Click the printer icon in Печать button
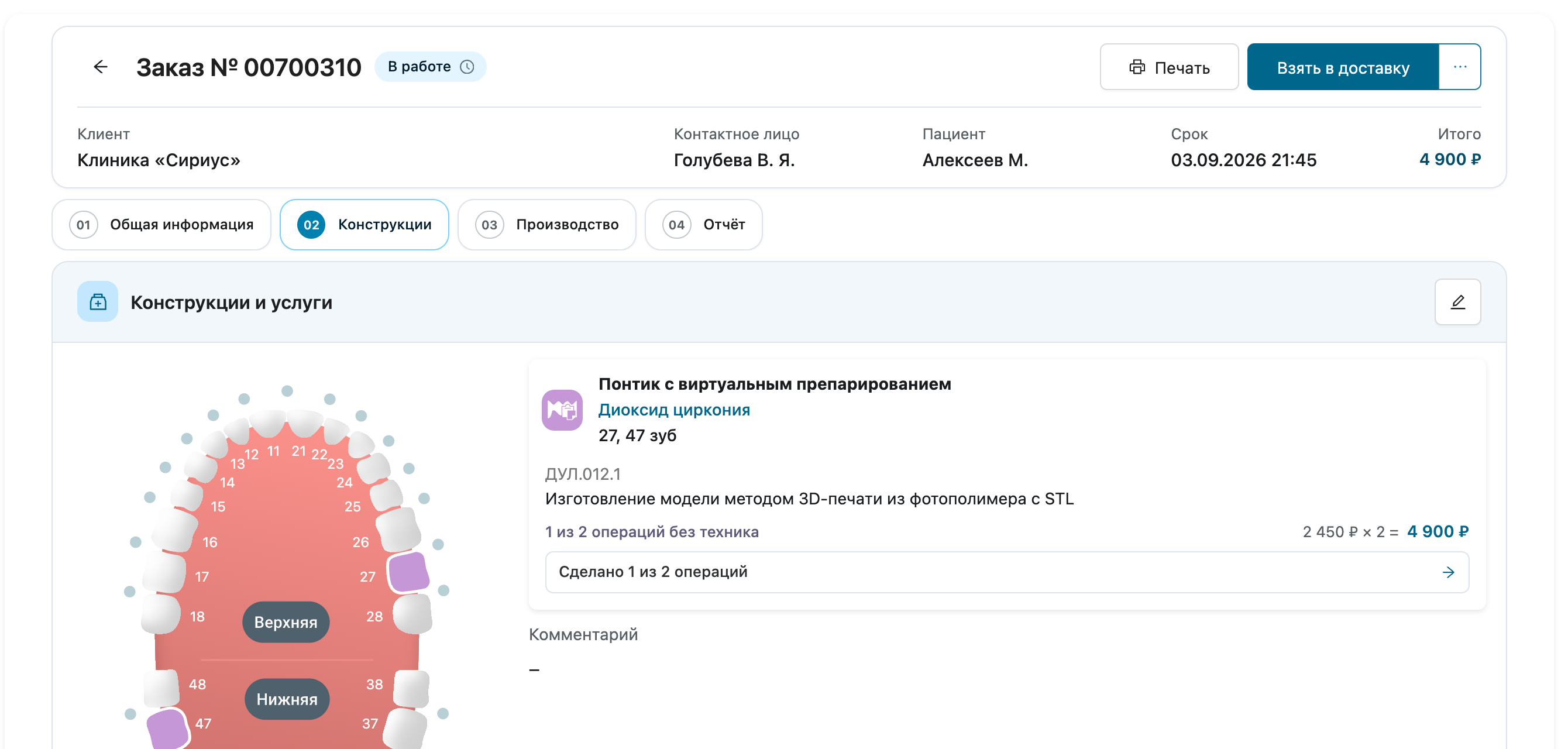The image size is (1568, 749). pyautogui.click(x=1136, y=67)
